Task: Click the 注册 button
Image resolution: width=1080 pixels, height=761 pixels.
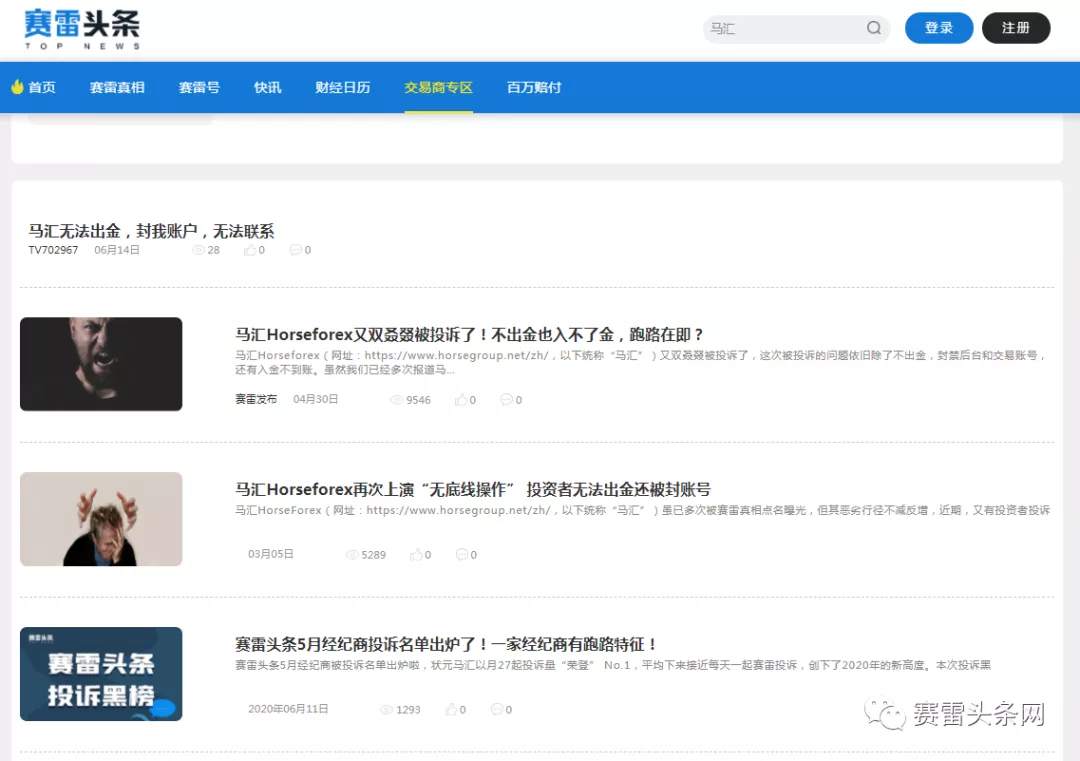Action: click(1016, 28)
